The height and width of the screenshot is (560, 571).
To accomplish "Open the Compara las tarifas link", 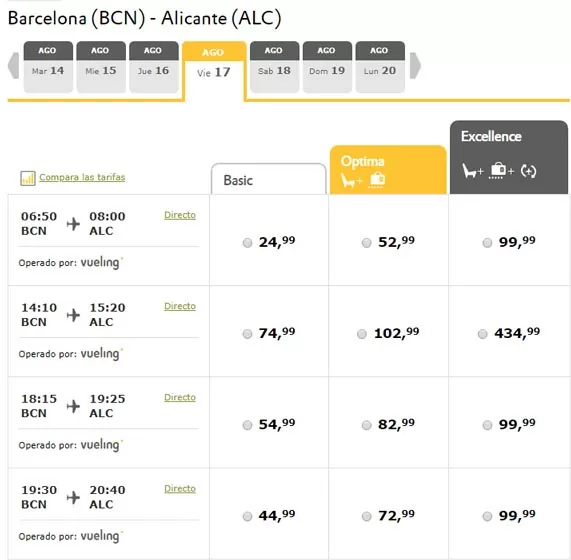I will click(82, 177).
